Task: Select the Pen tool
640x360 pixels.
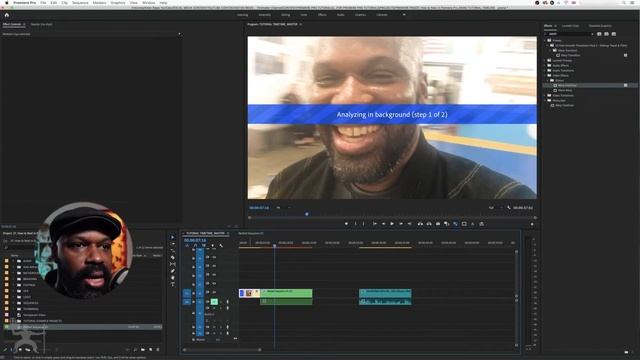Action: point(173,271)
